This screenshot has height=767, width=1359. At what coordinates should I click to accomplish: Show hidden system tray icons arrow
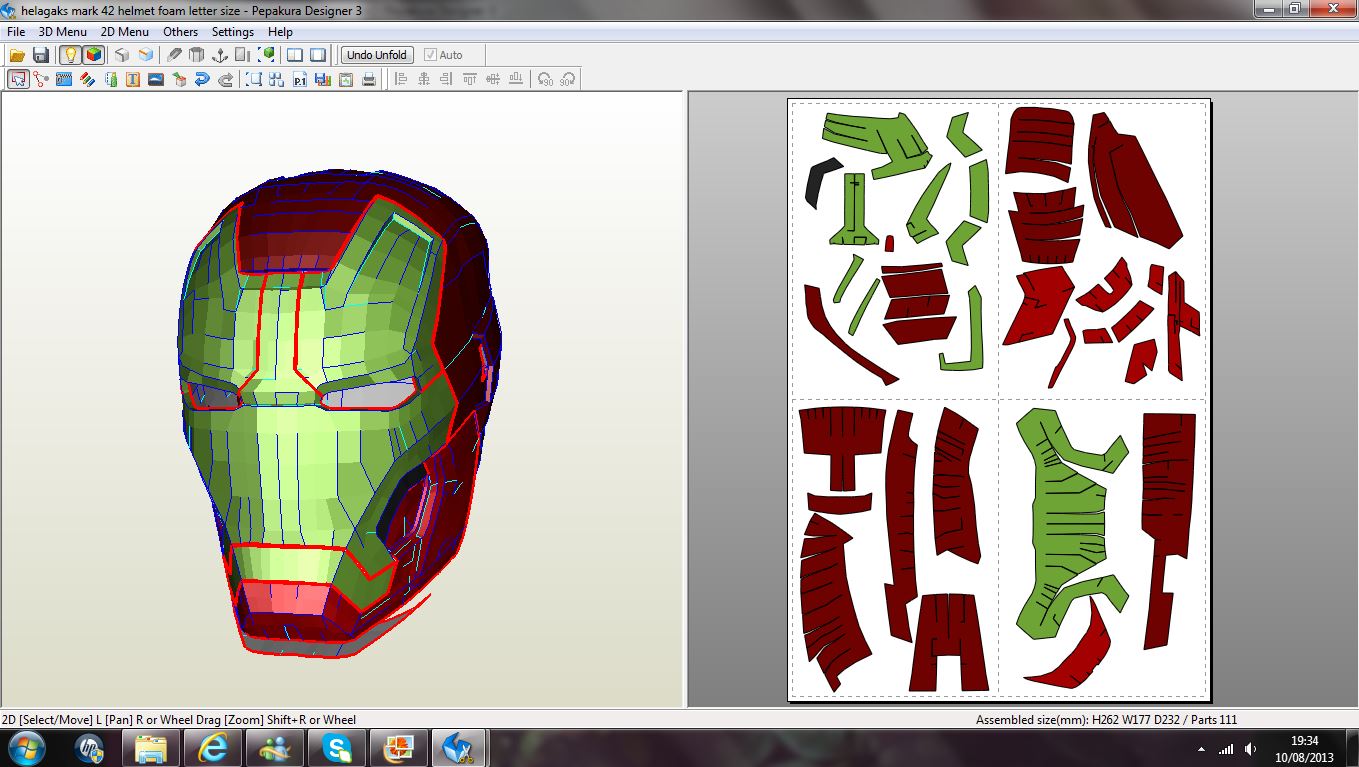tap(1201, 749)
